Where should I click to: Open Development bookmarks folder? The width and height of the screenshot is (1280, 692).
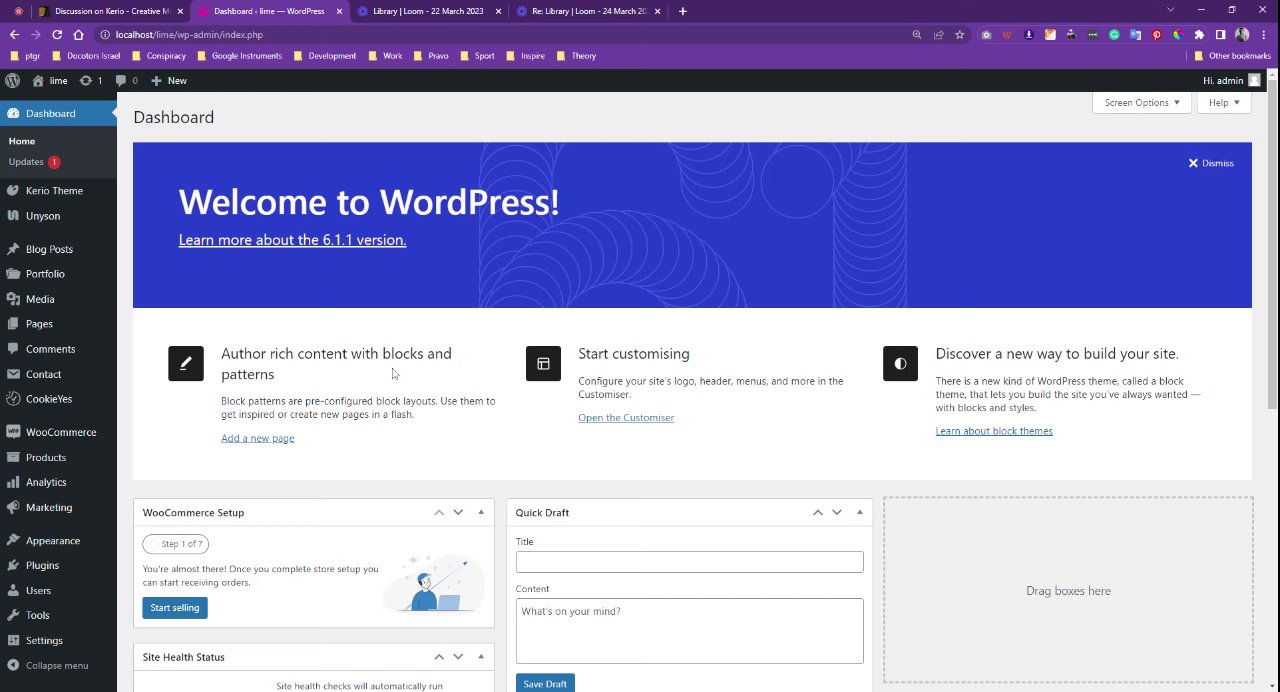(x=325, y=56)
